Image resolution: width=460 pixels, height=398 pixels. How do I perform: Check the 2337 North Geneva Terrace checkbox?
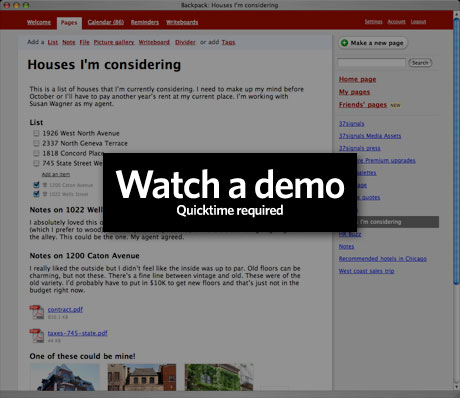coord(36,143)
